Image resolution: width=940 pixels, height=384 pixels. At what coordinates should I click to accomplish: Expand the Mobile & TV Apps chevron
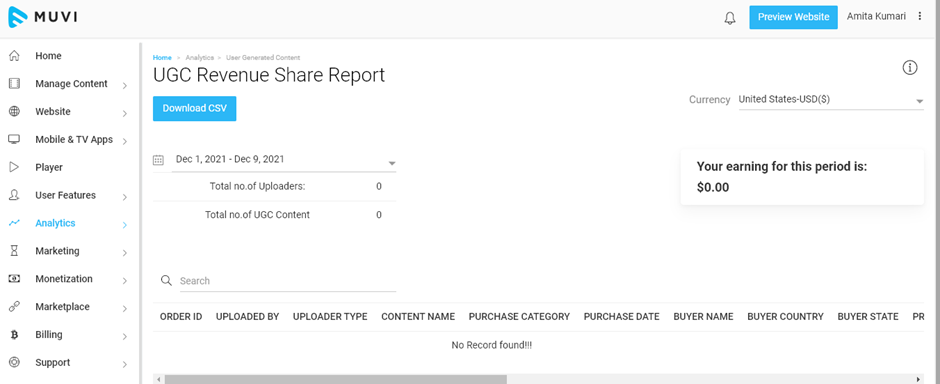coord(125,141)
